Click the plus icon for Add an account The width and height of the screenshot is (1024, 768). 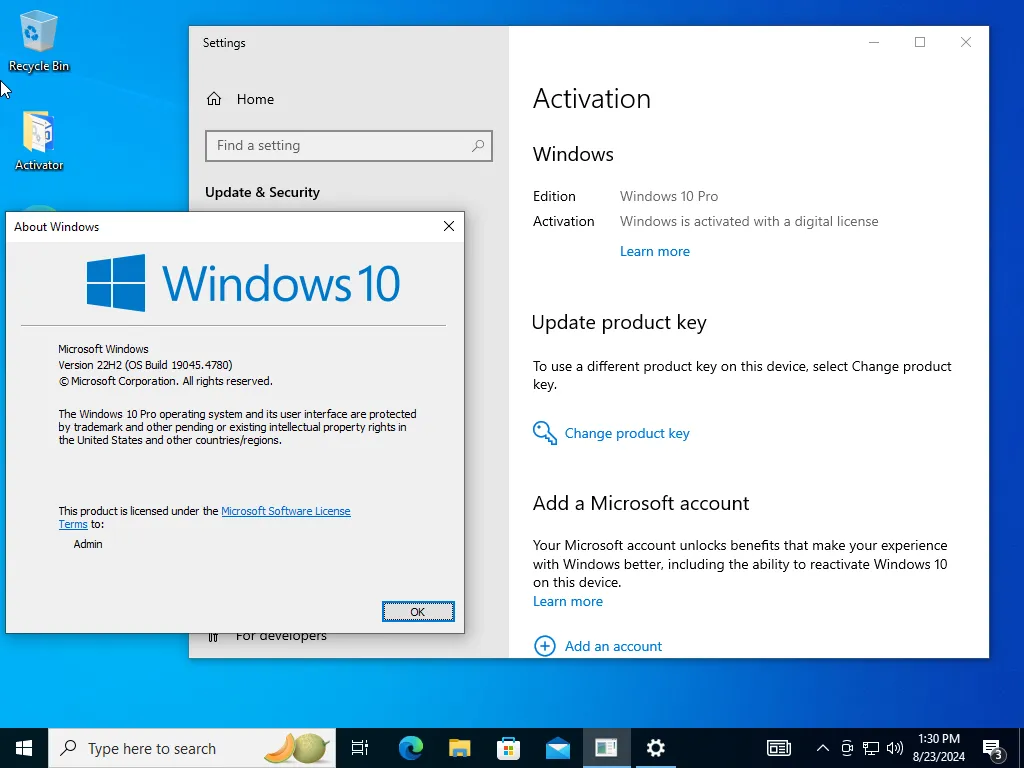[545, 646]
